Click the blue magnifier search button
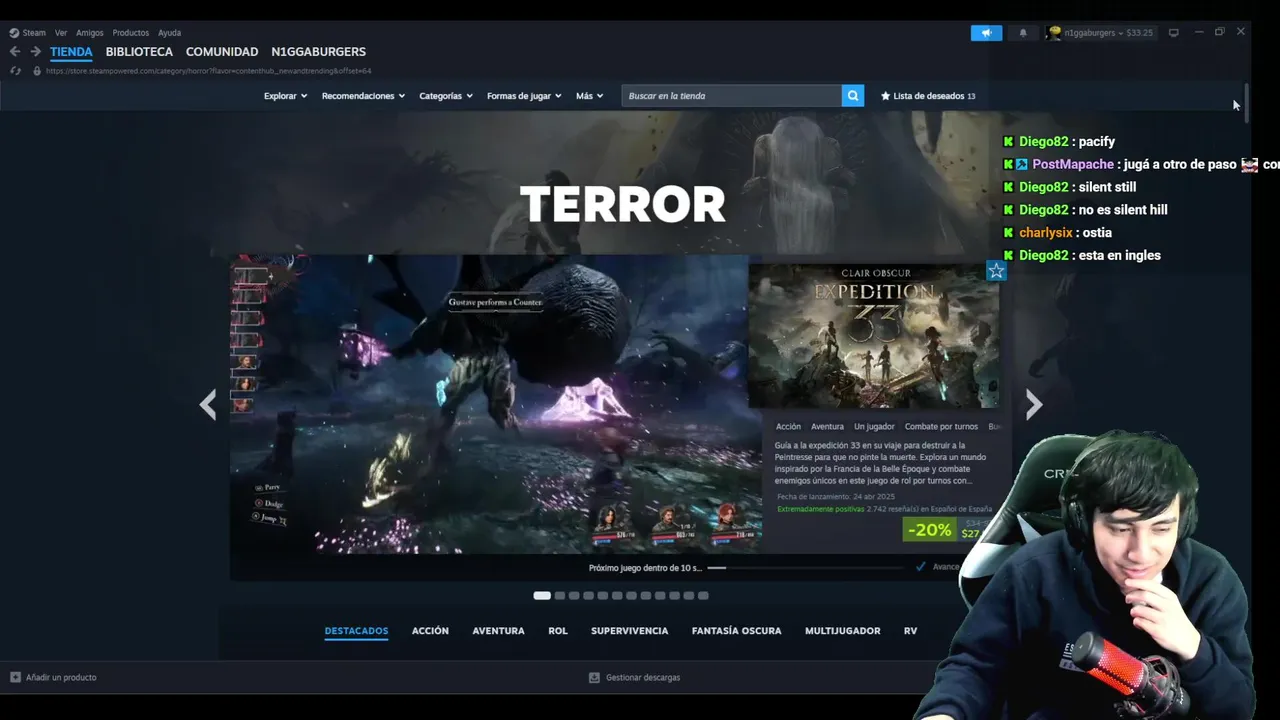Viewport: 1280px width, 720px height. pyautogui.click(x=853, y=96)
